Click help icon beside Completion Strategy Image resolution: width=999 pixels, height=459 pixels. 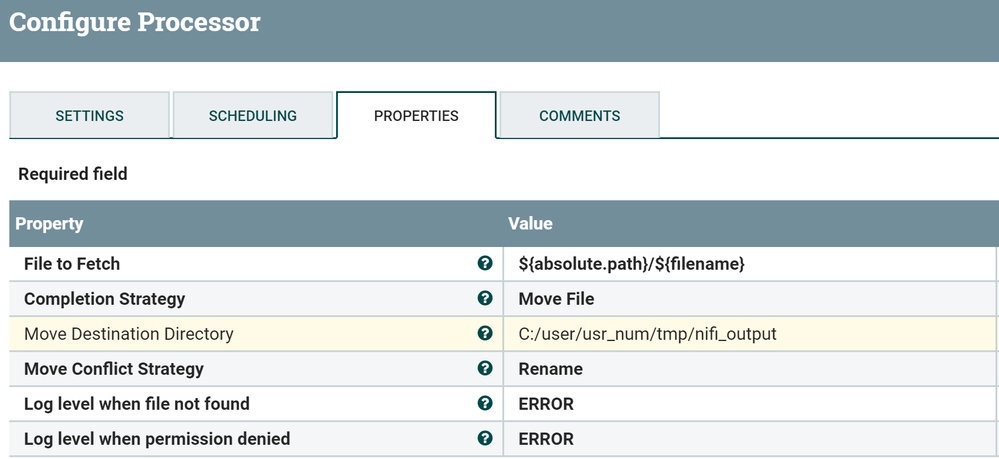[485, 299]
